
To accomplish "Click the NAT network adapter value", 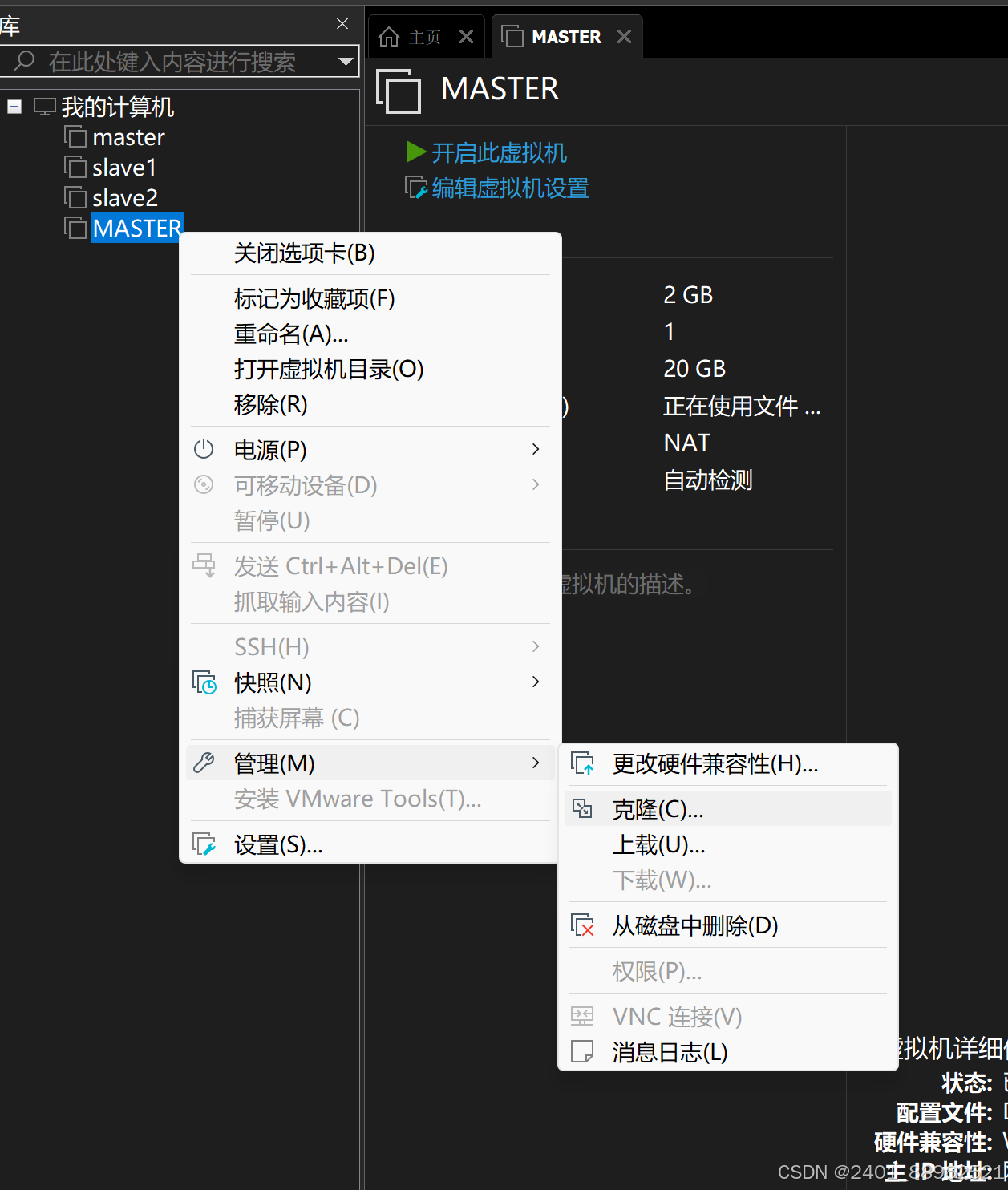I will click(687, 443).
